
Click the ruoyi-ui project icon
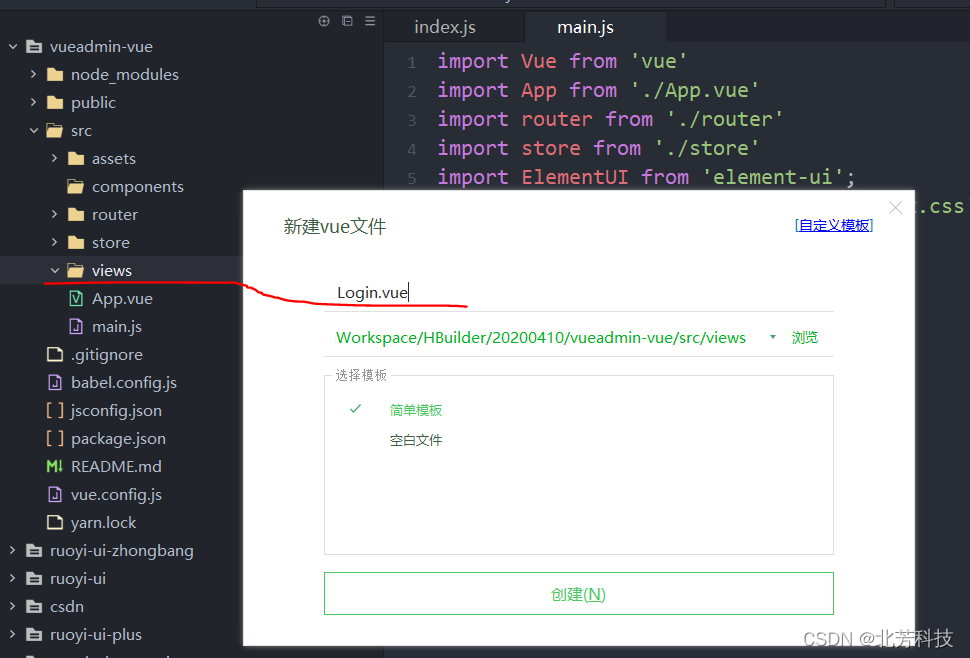(x=34, y=579)
